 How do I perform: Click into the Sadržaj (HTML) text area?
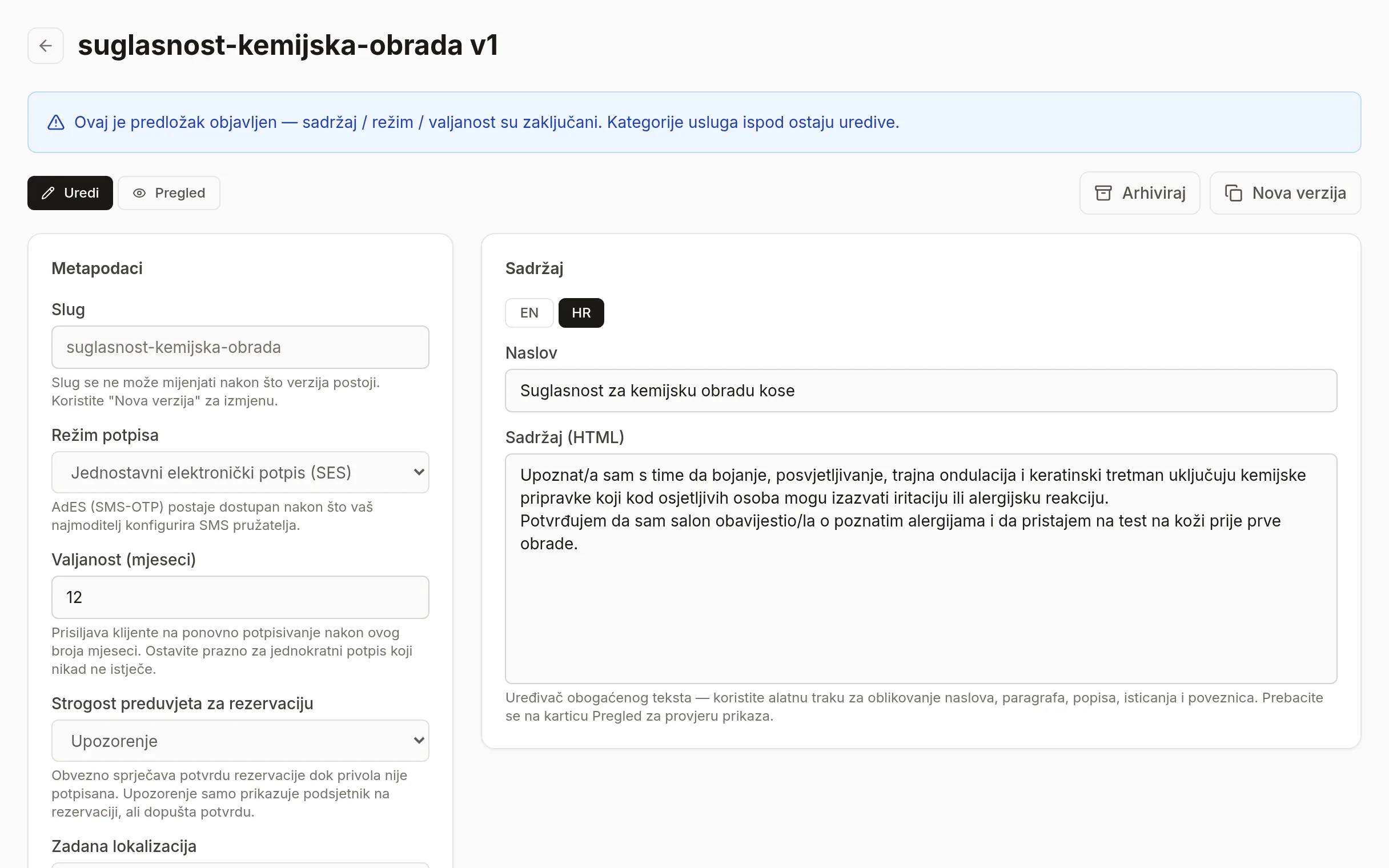(x=921, y=568)
